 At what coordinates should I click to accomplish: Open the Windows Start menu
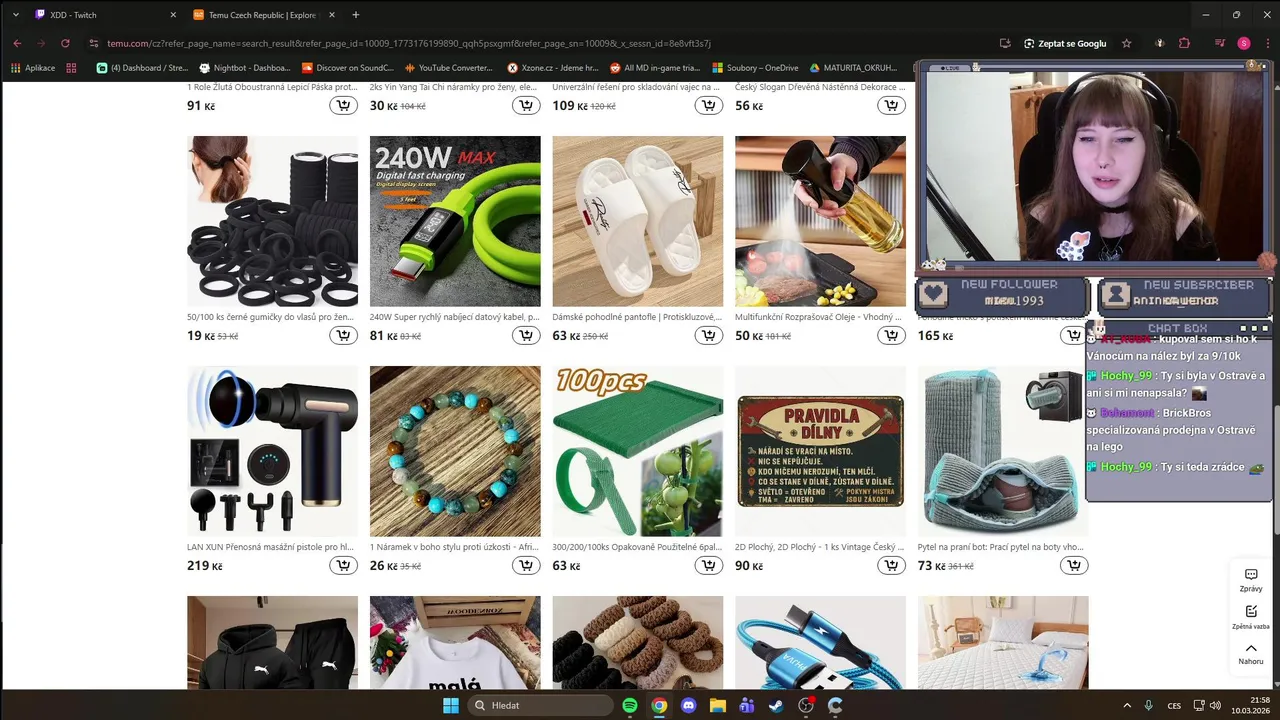(451, 705)
